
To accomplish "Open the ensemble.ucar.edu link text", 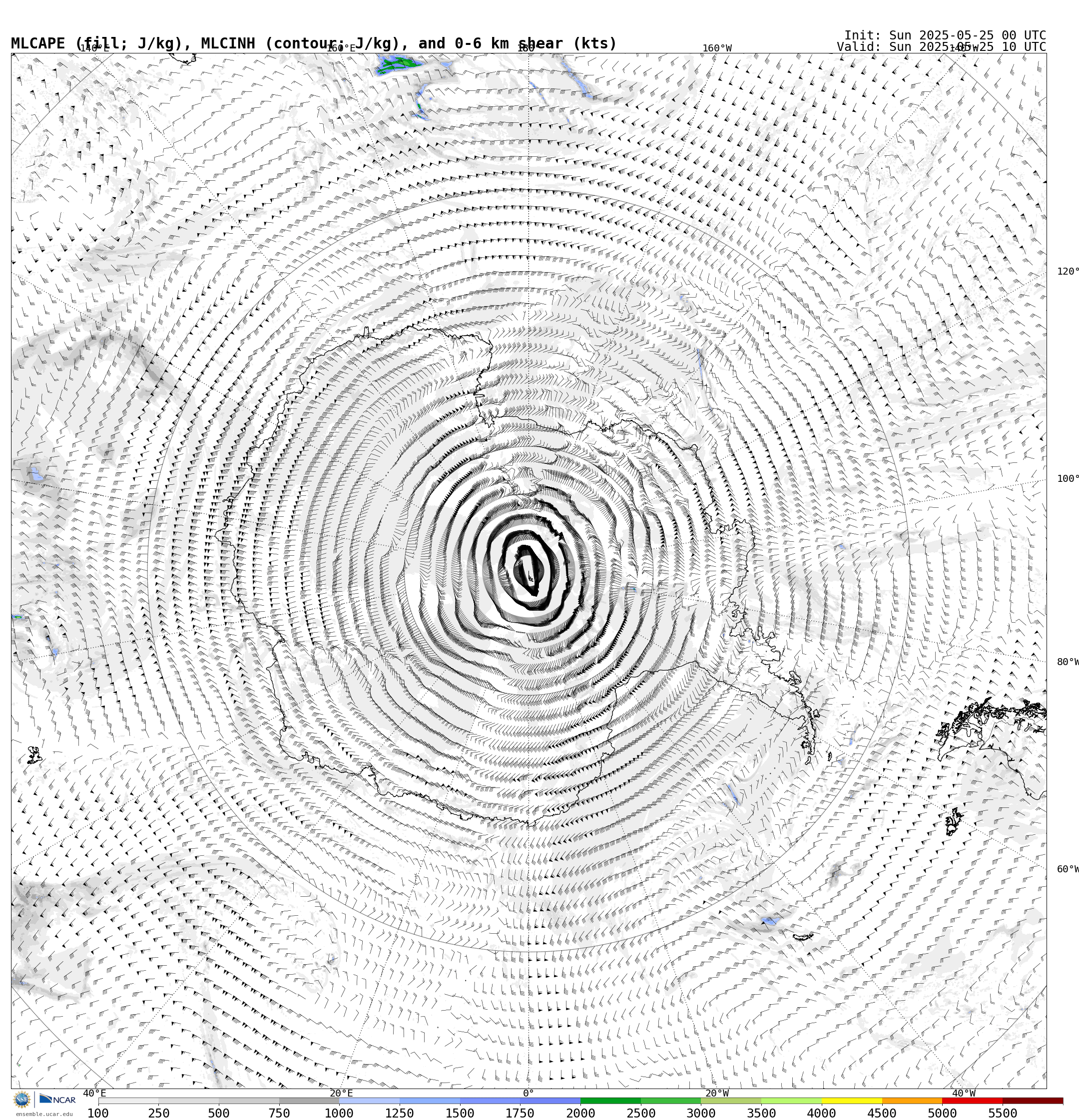I will 44,1115.
